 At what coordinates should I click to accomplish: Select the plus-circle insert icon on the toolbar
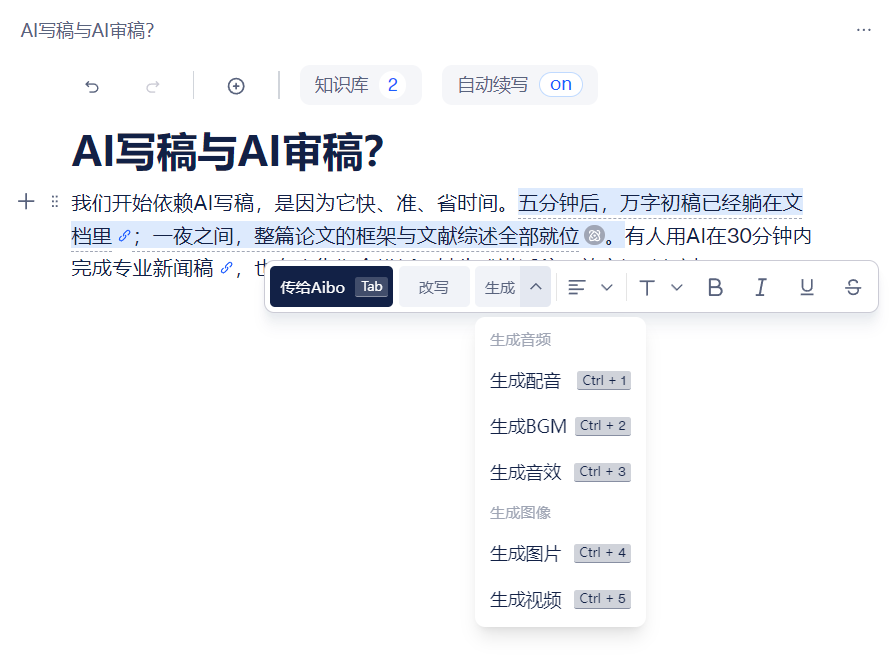[x=235, y=86]
